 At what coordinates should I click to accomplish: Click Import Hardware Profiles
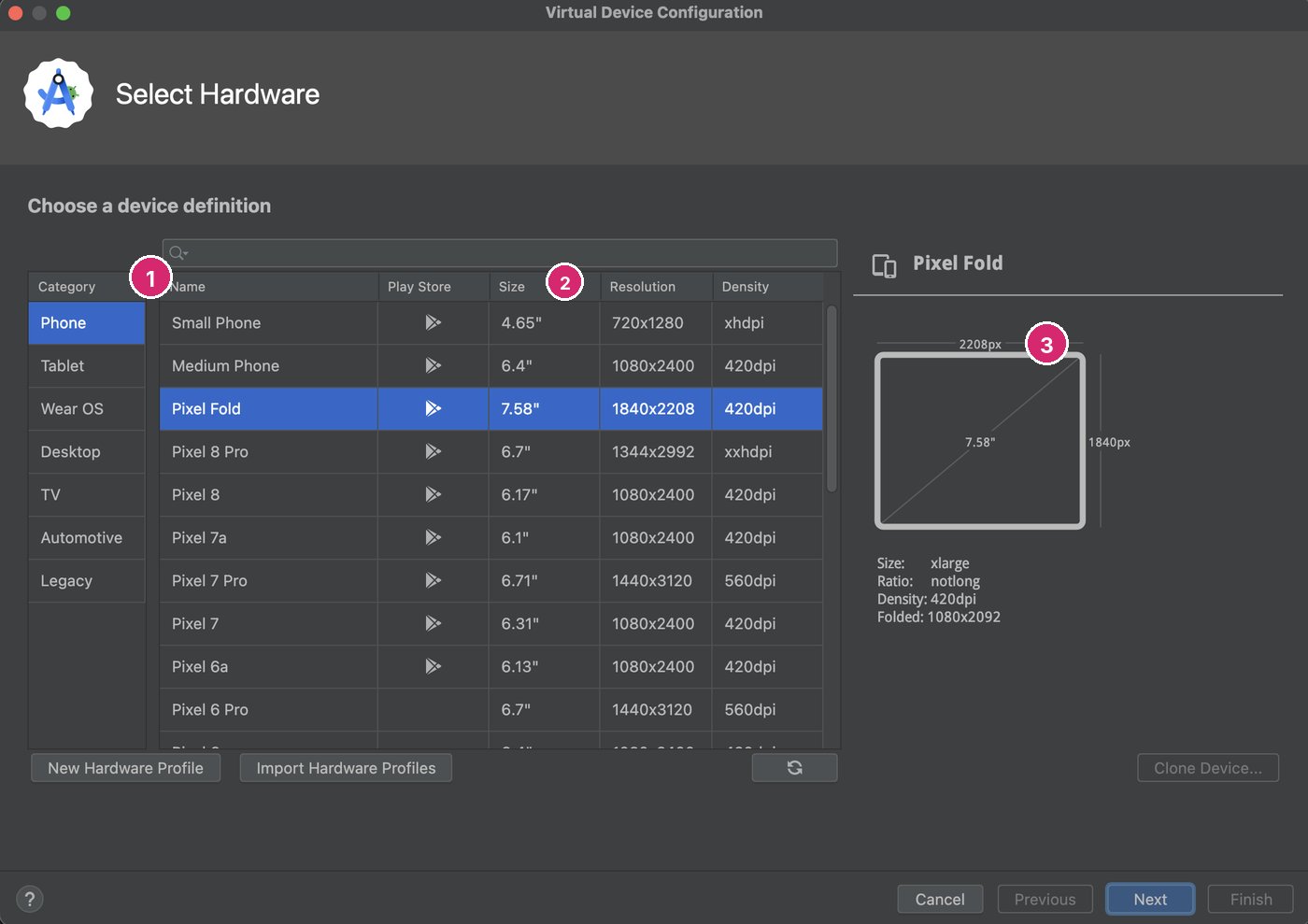point(346,768)
